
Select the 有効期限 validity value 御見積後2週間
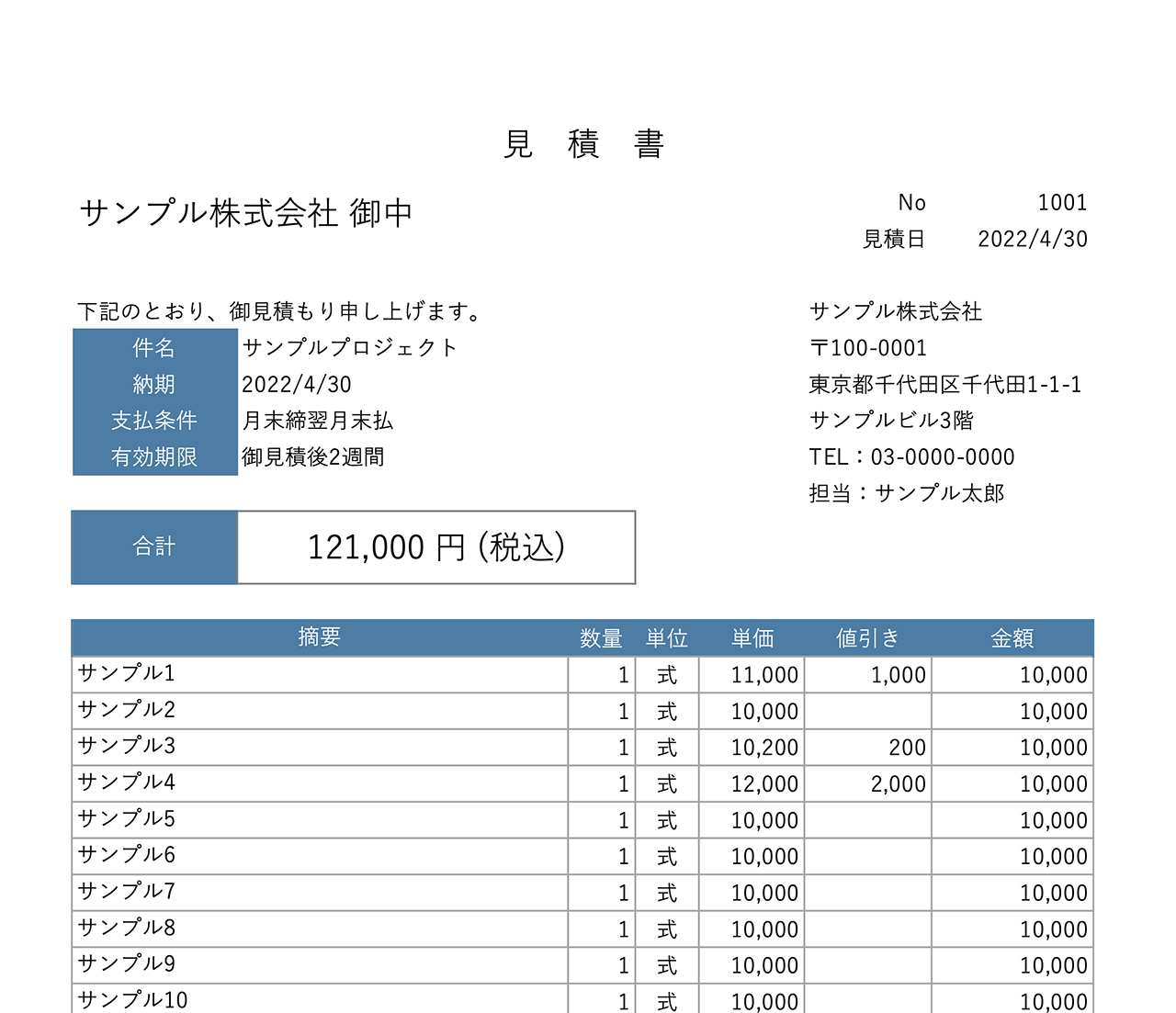pos(314,457)
